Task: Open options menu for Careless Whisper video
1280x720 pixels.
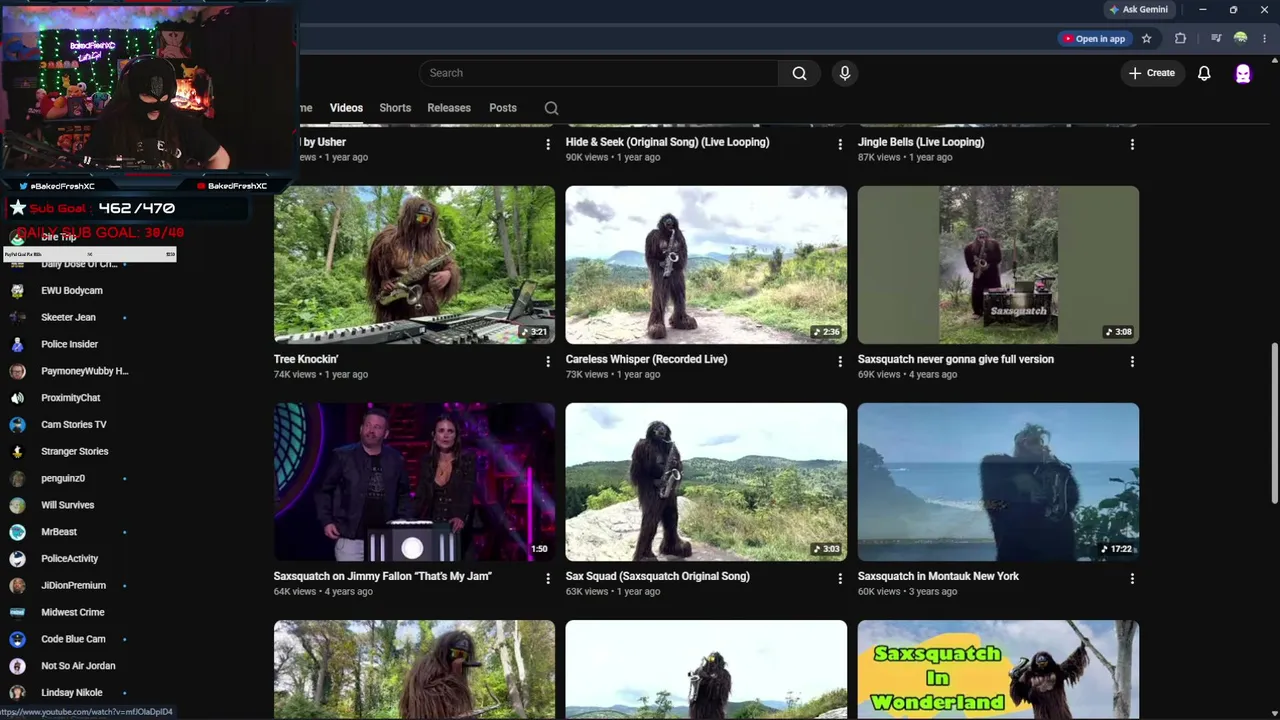Action: (840, 361)
